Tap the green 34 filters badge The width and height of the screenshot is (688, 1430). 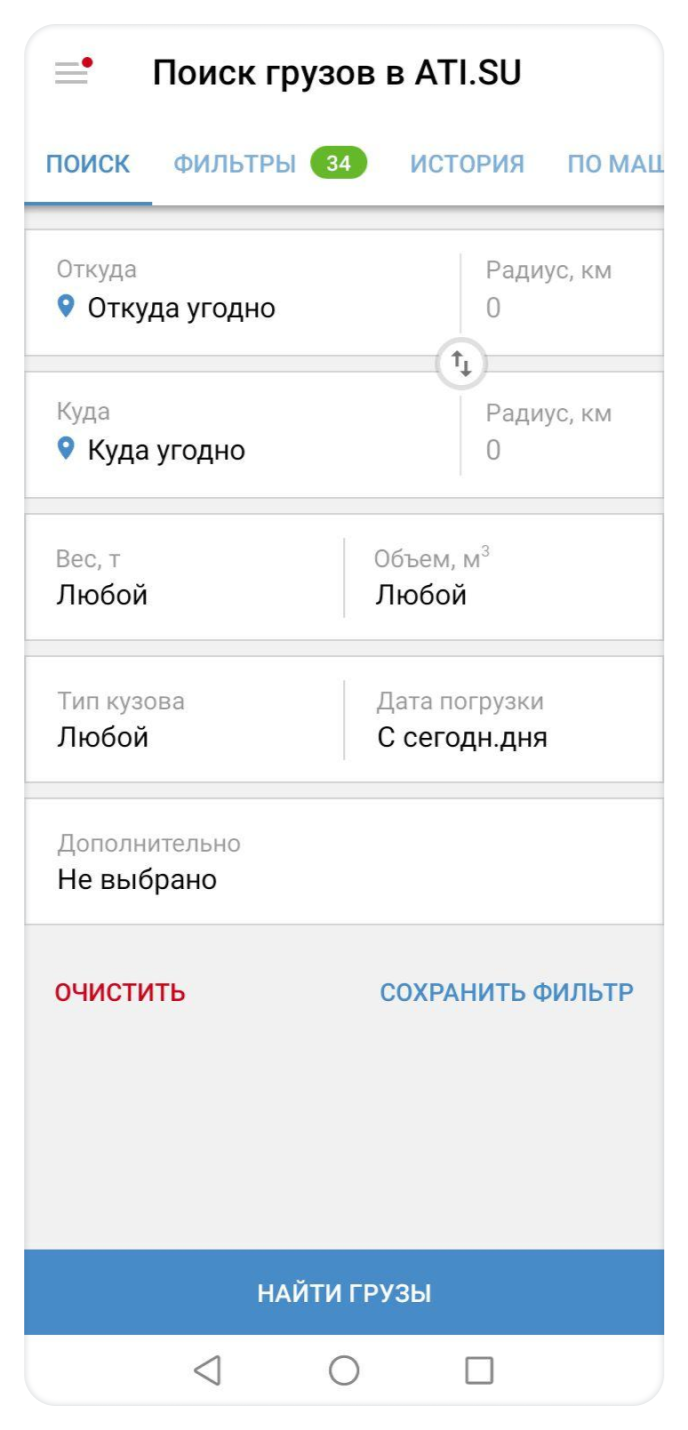pos(338,163)
